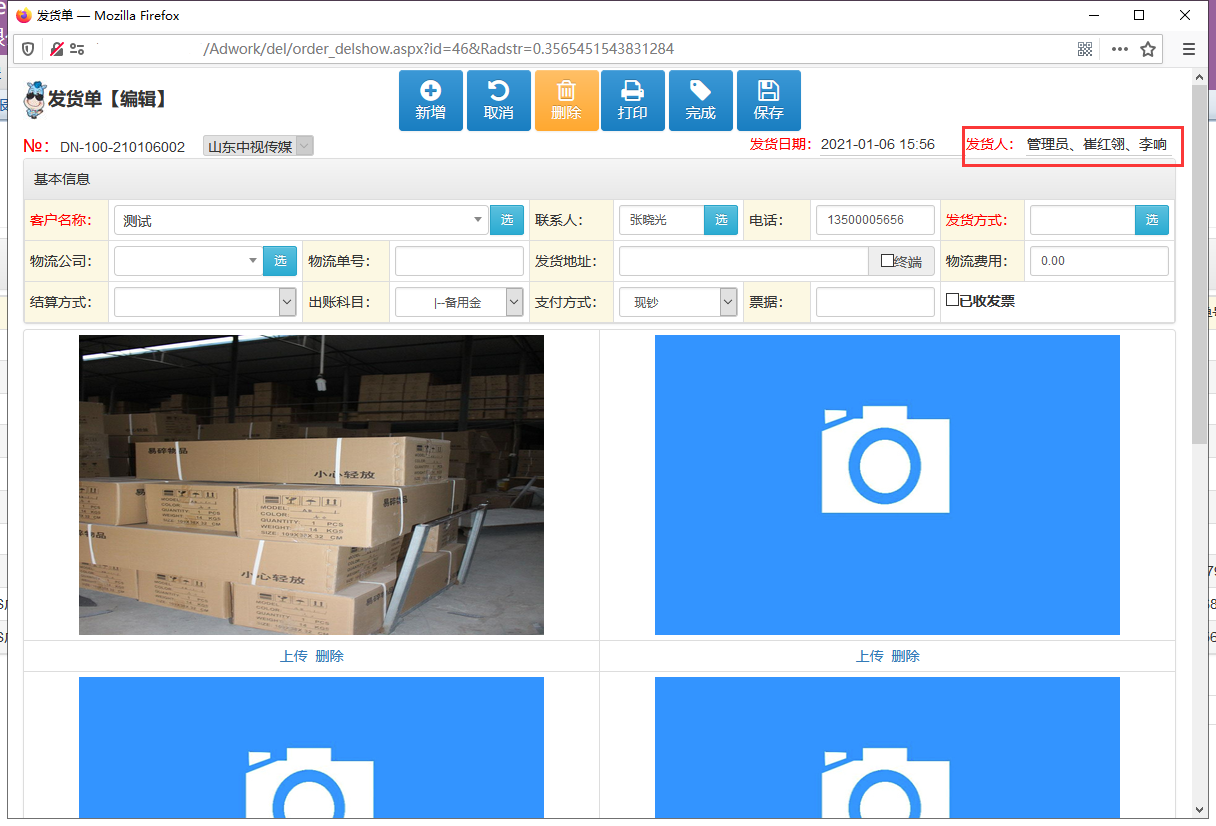
Task: Click the scrollbar down arrow
Action: [x=1199, y=809]
